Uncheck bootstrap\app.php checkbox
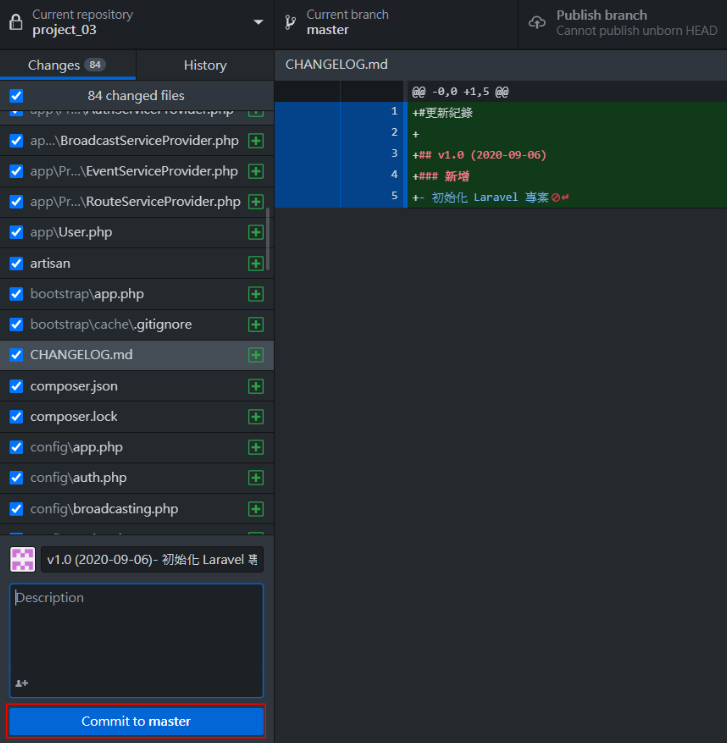This screenshot has height=743, width=727. (x=17, y=294)
